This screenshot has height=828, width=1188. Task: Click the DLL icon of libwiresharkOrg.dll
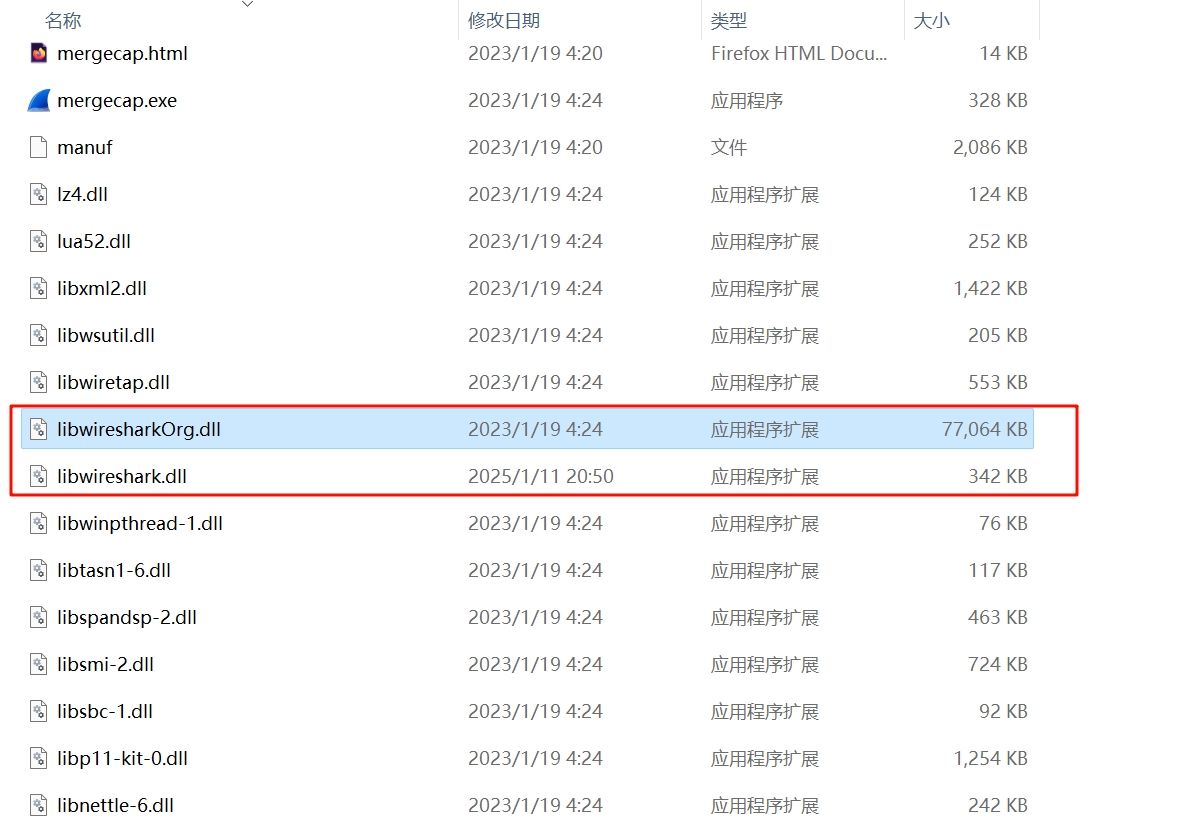39,429
